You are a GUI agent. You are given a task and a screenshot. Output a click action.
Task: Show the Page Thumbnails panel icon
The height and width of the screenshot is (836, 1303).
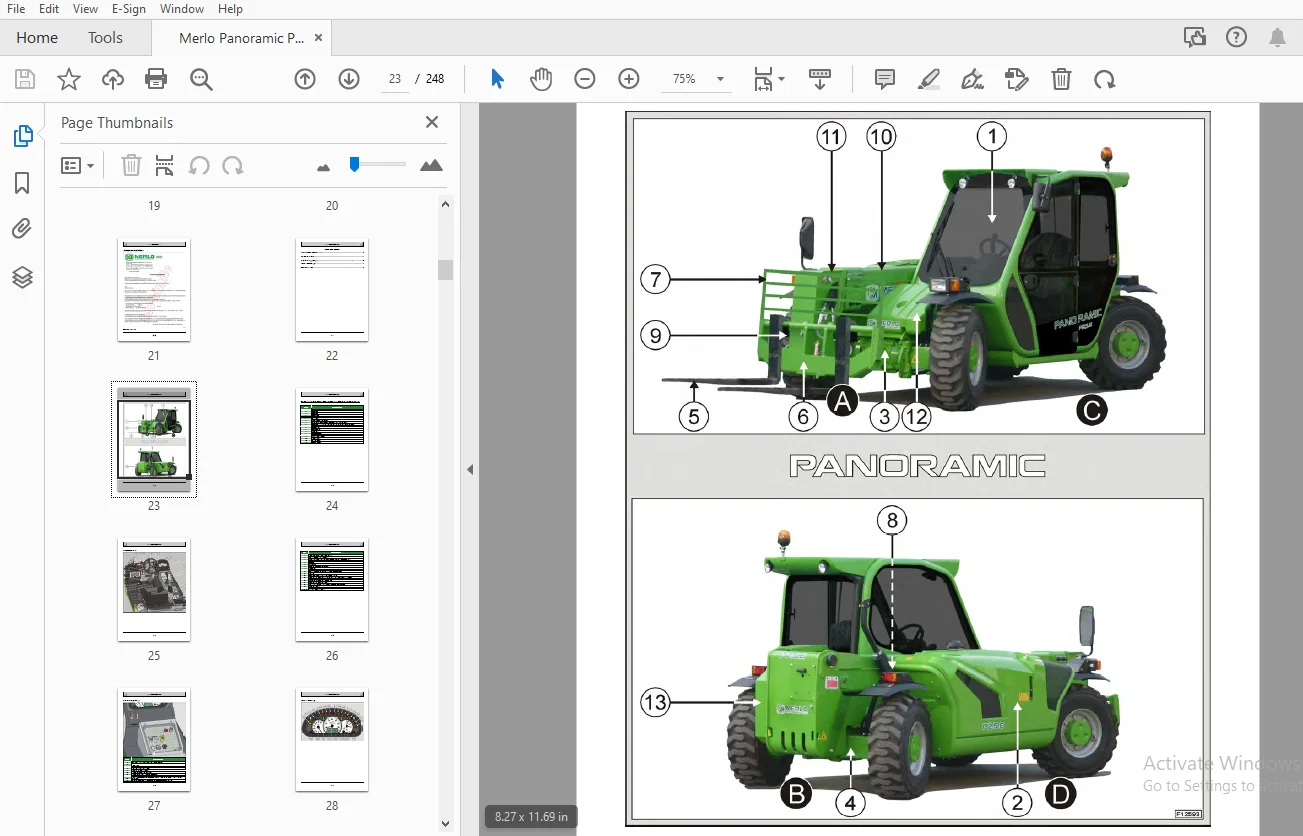click(x=22, y=136)
